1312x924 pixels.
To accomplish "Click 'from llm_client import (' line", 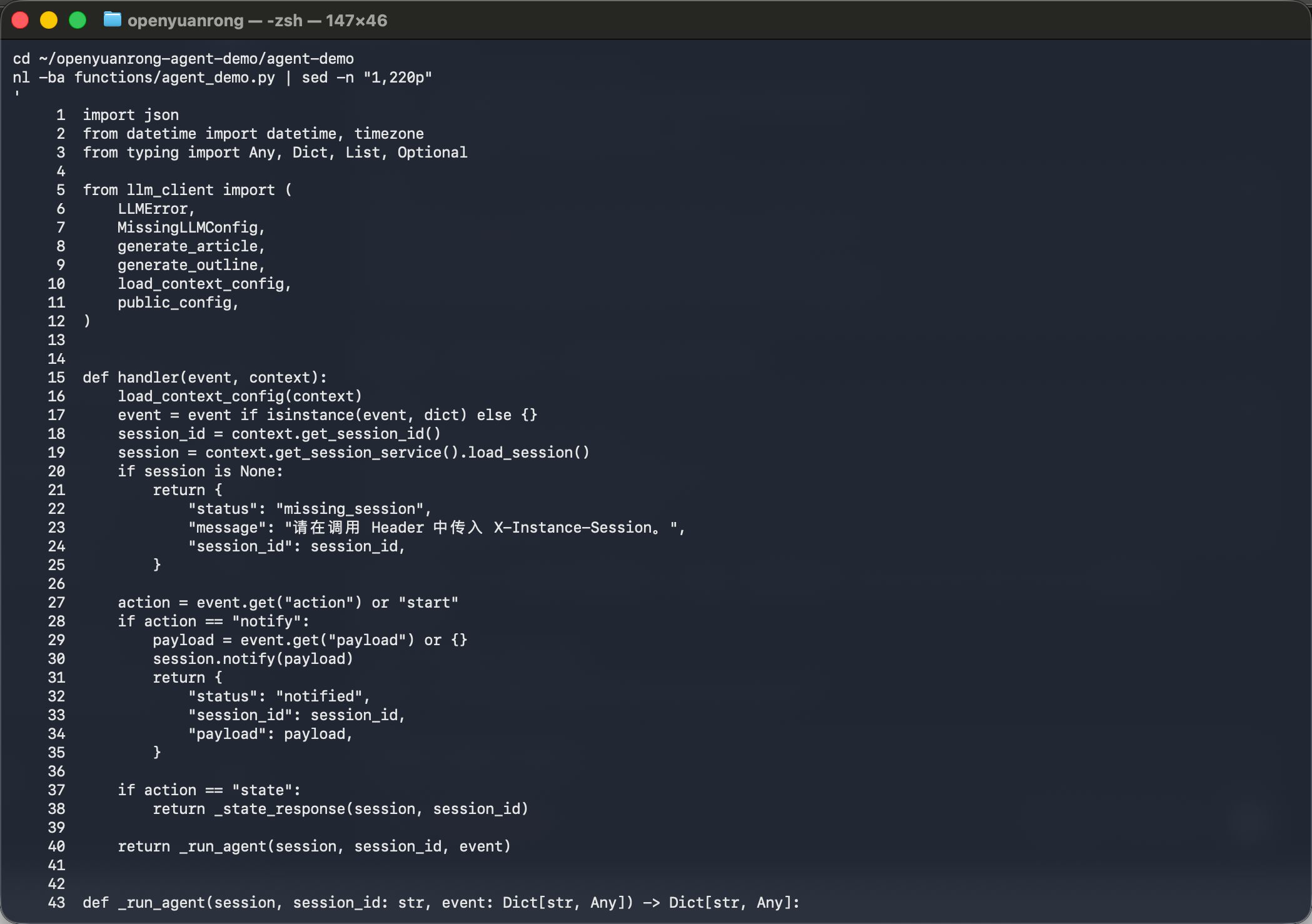I will pyautogui.click(x=188, y=190).
